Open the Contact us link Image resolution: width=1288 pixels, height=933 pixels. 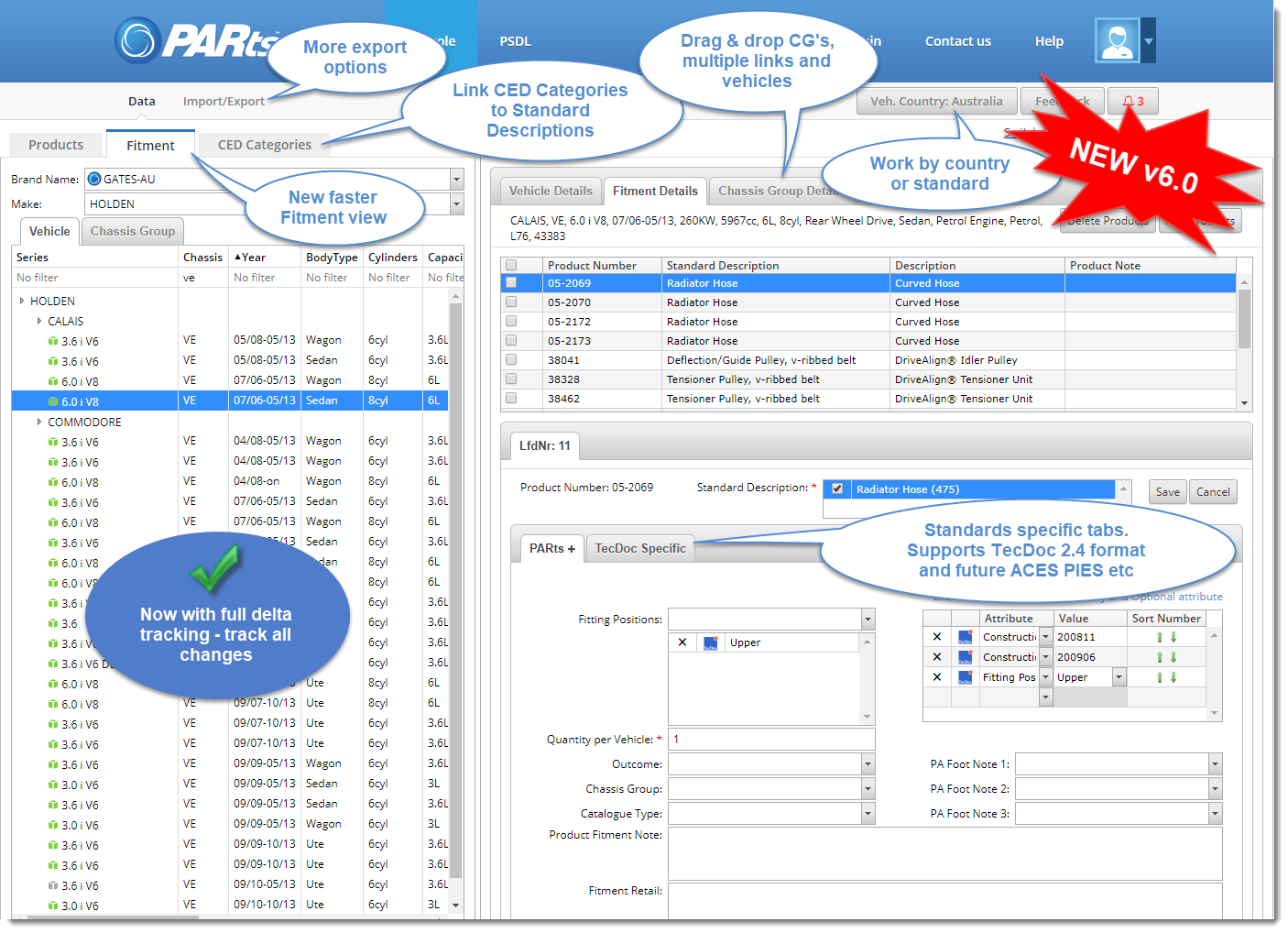[x=958, y=41]
